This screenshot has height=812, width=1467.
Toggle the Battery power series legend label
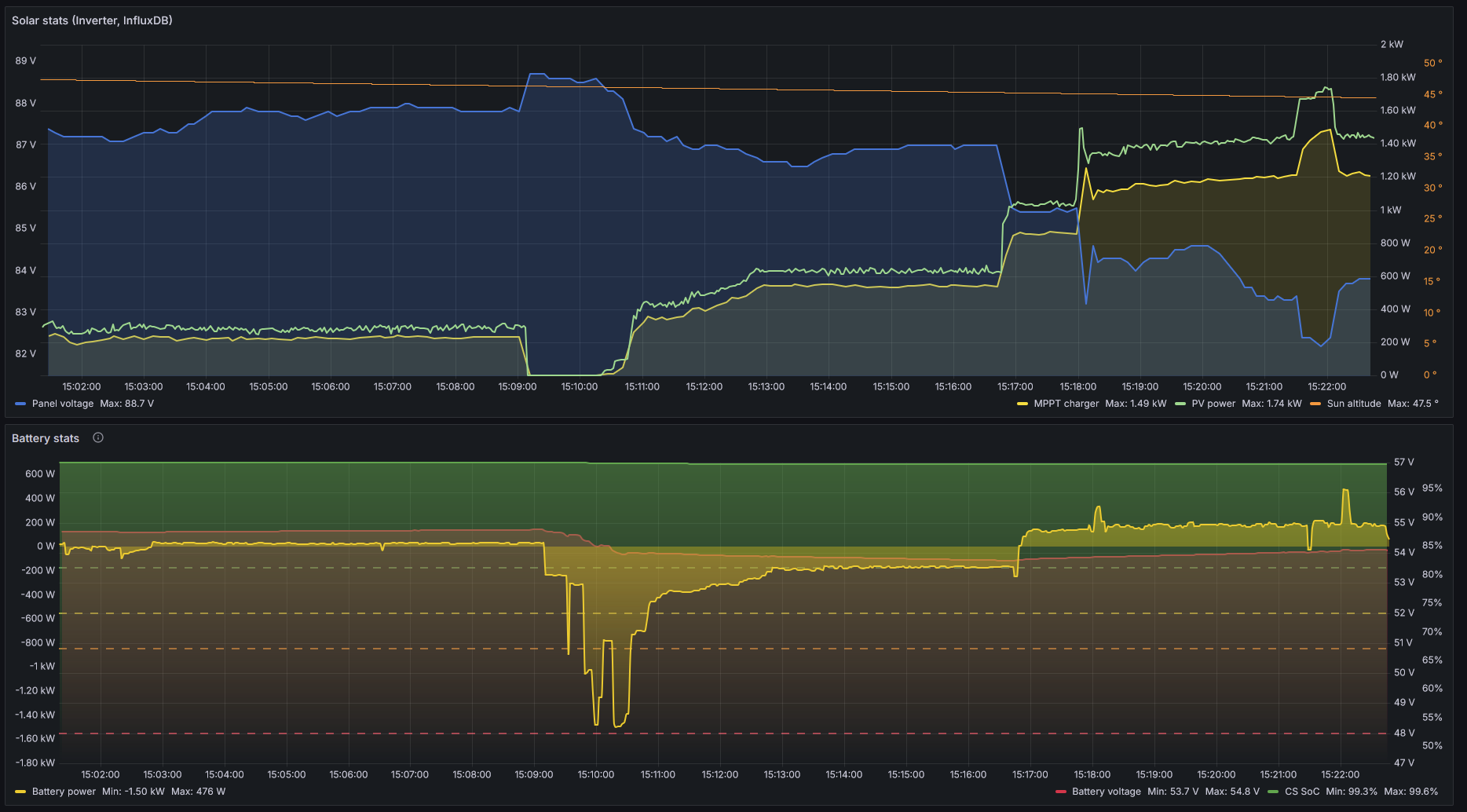64,792
